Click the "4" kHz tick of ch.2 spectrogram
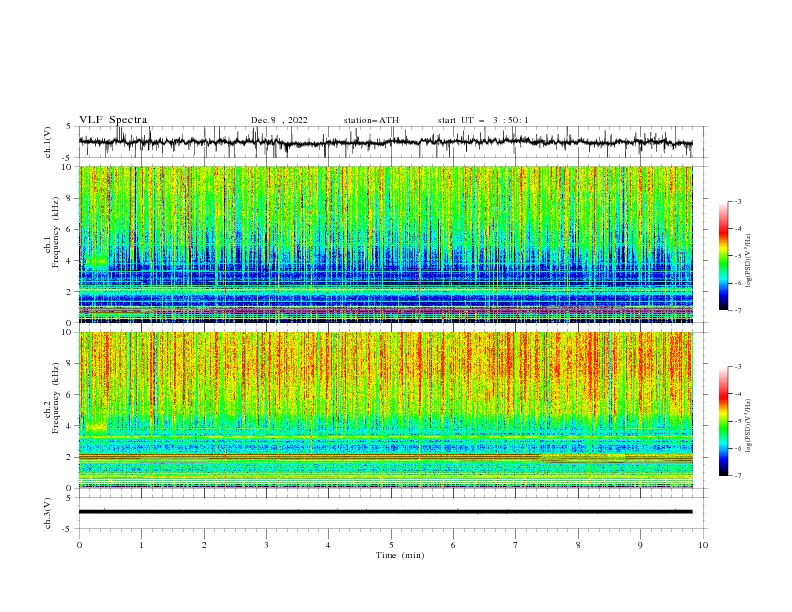792x612 pixels. [x=71, y=426]
